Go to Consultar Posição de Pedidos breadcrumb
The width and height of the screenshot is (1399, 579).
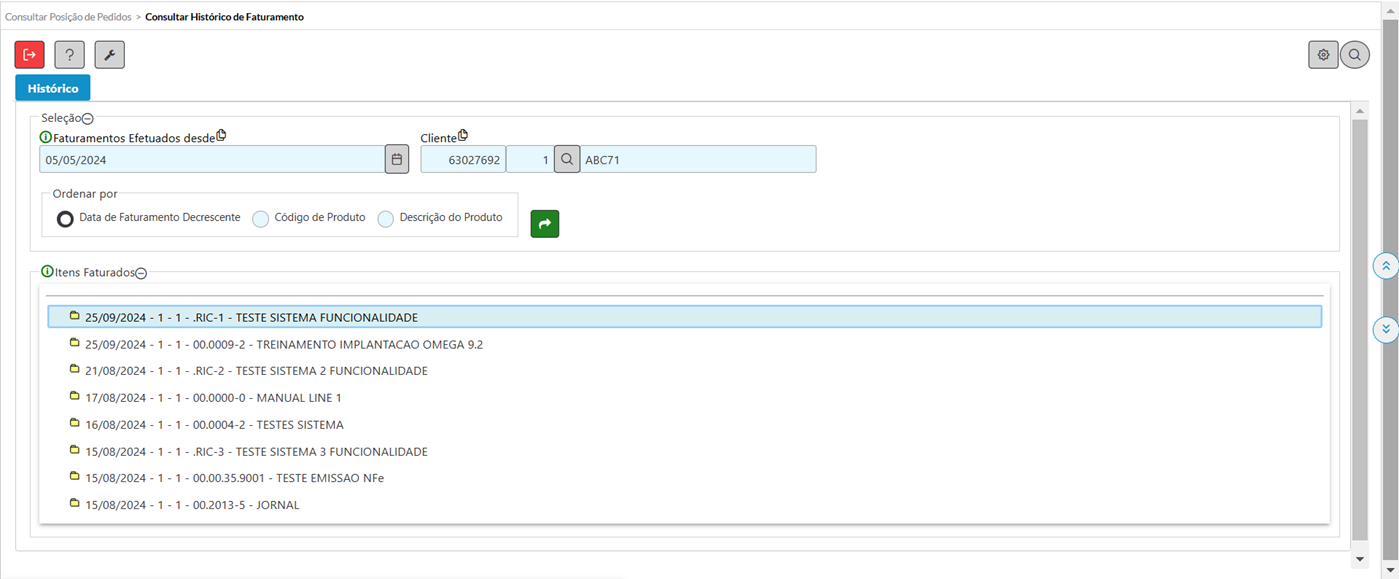[x=67, y=17]
